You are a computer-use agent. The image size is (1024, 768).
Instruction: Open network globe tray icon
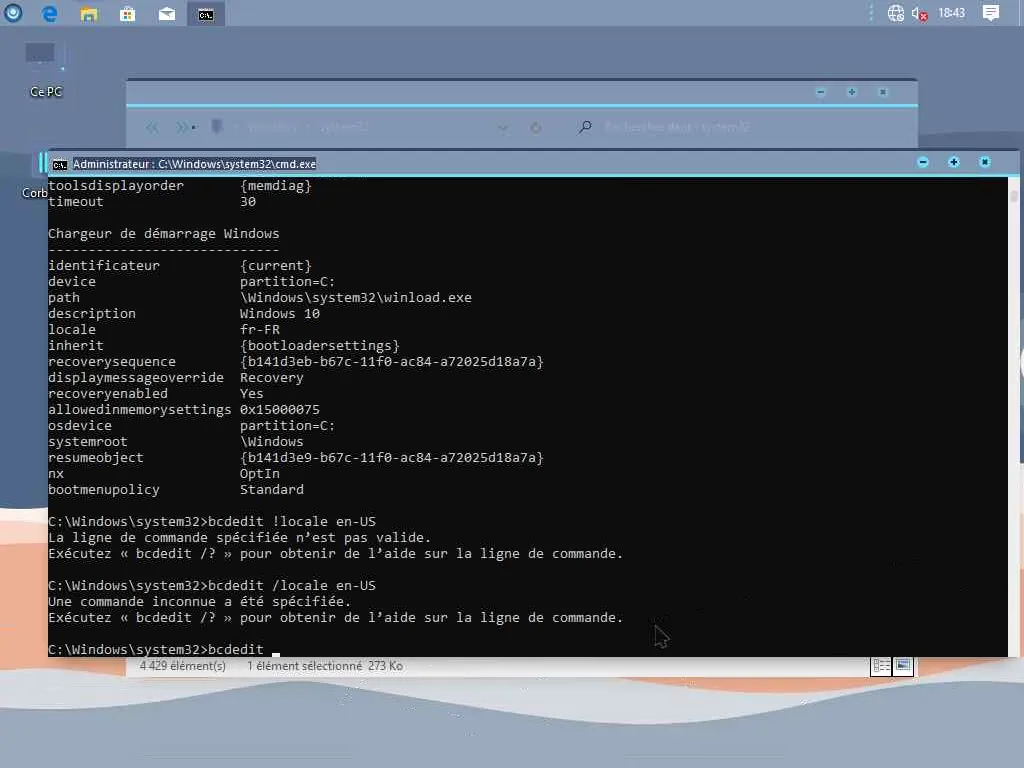click(x=895, y=13)
